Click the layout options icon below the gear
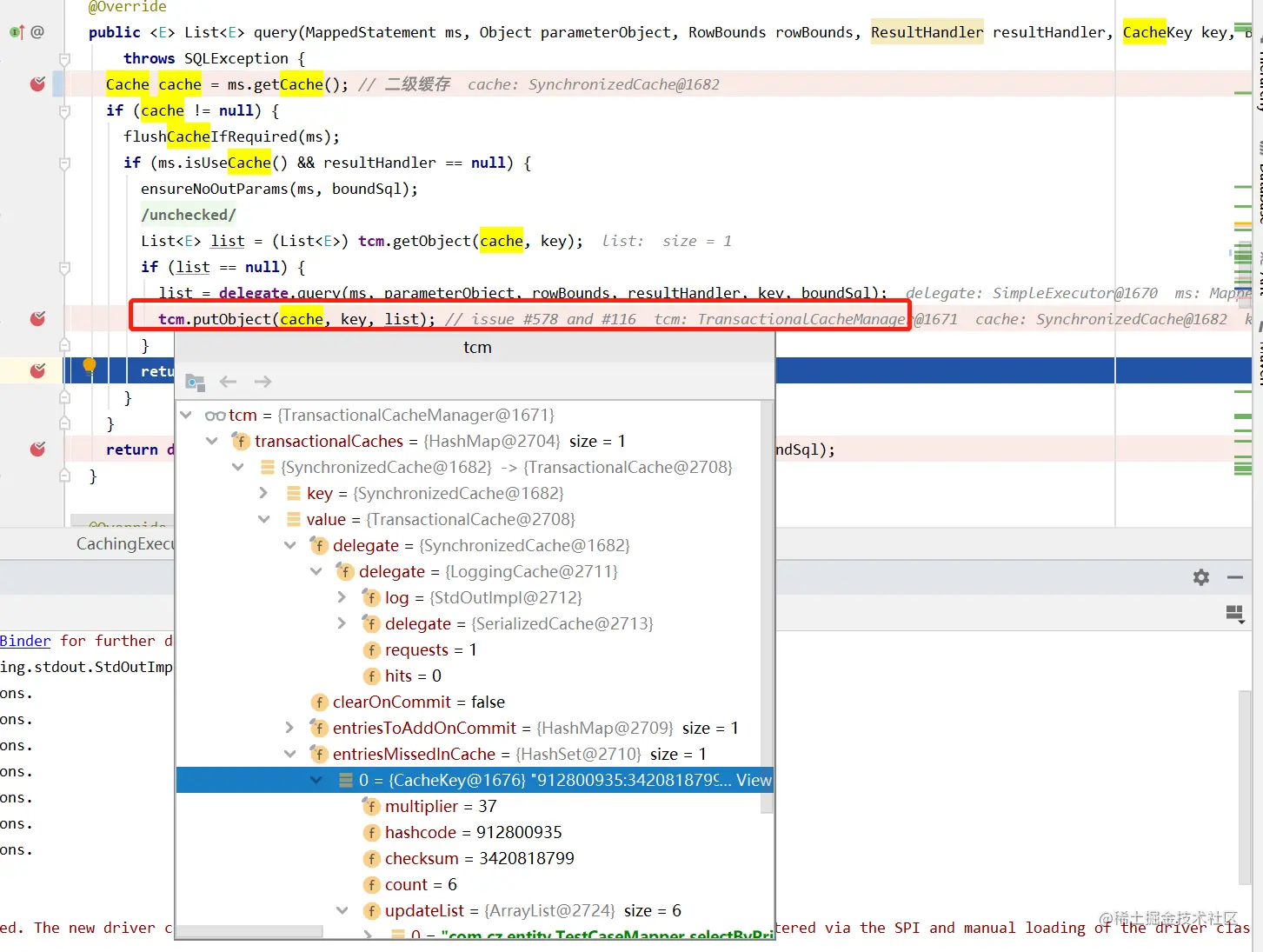The width and height of the screenshot is (1263, 952). coord(1235,615)
